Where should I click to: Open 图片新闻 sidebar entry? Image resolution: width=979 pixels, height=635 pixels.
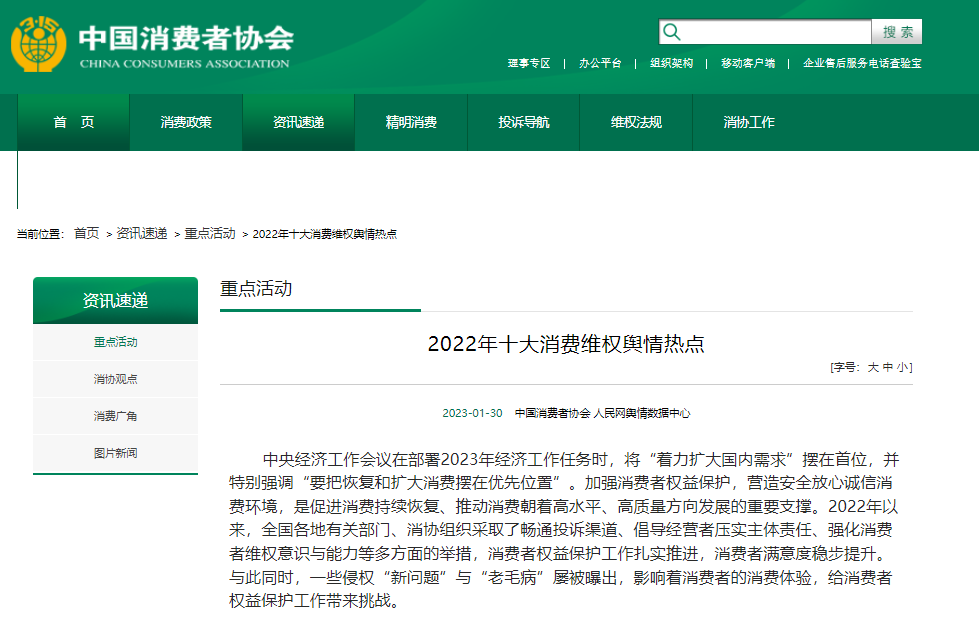tap(115, 453)
